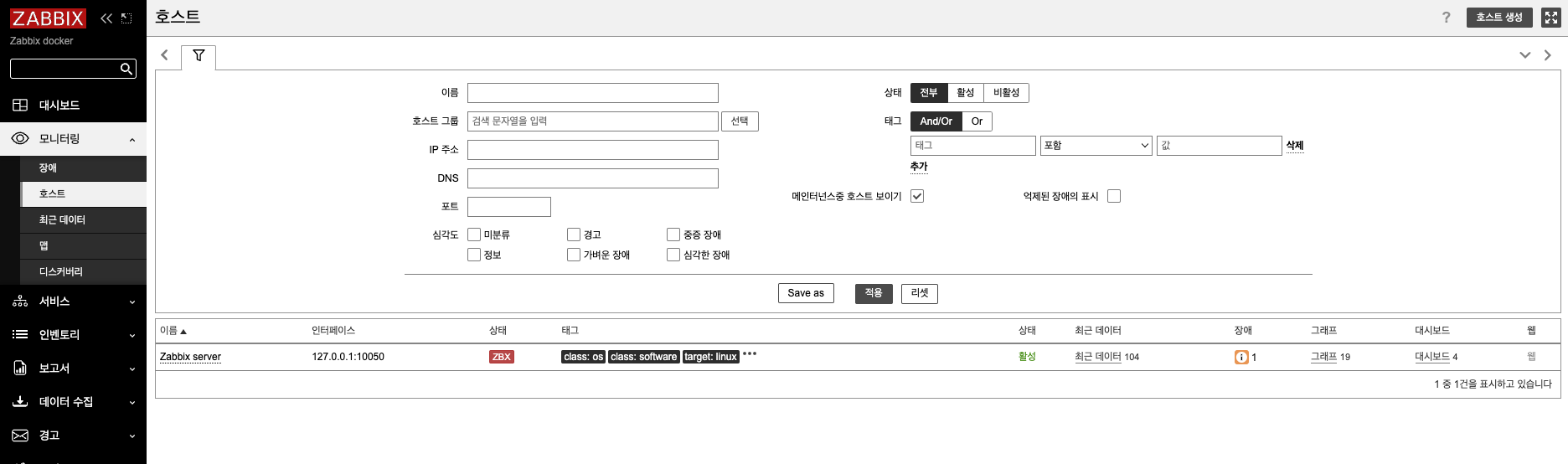Screen dimensions: 1568x464
Task: Open filter tab list dropdown chevron
Action: pyautogui.click(x=1524, y=55)
